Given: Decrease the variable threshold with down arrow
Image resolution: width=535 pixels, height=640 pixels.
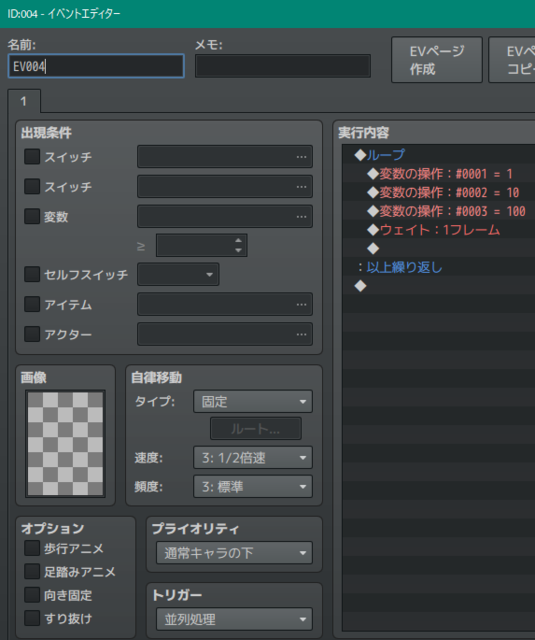Looking at the screenshot, I should click(238, 250).
